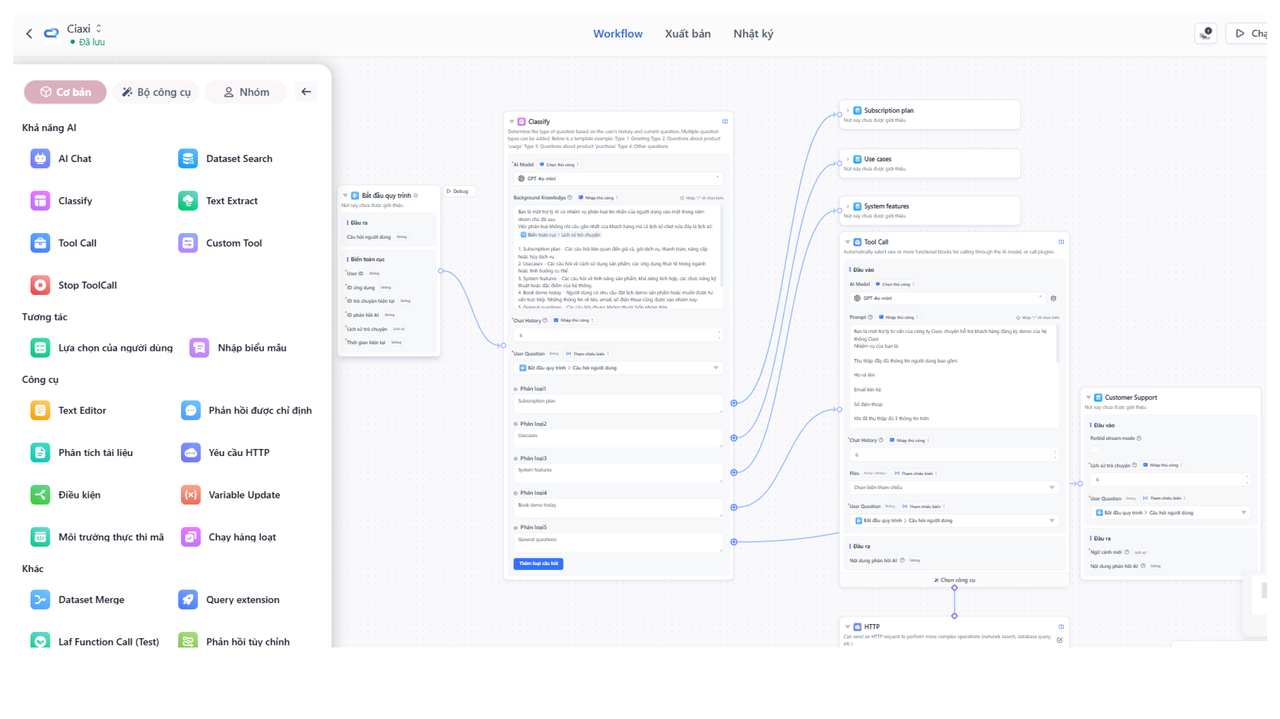Switch to the Xuất bản tab
Image resolution: width=1280 pixels, height=719 pixels.
(688, 34)
